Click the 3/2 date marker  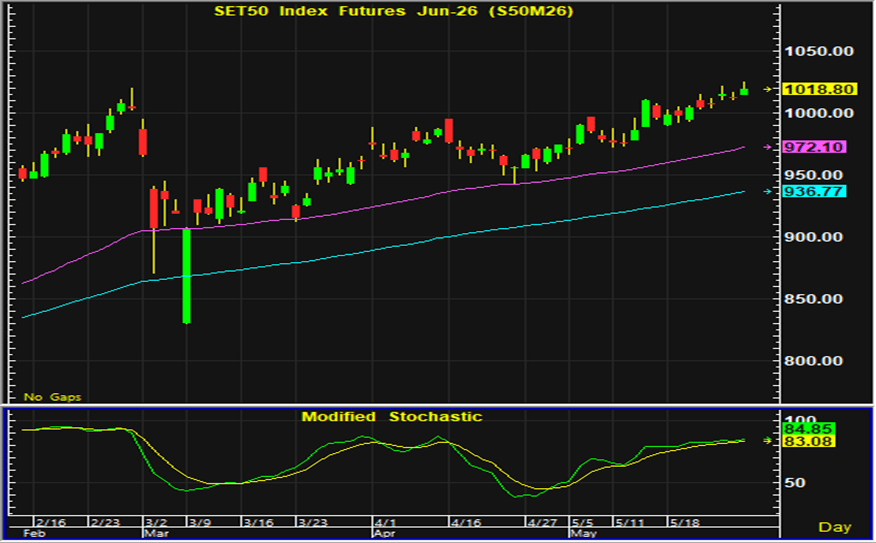click(x=156, y=523)
